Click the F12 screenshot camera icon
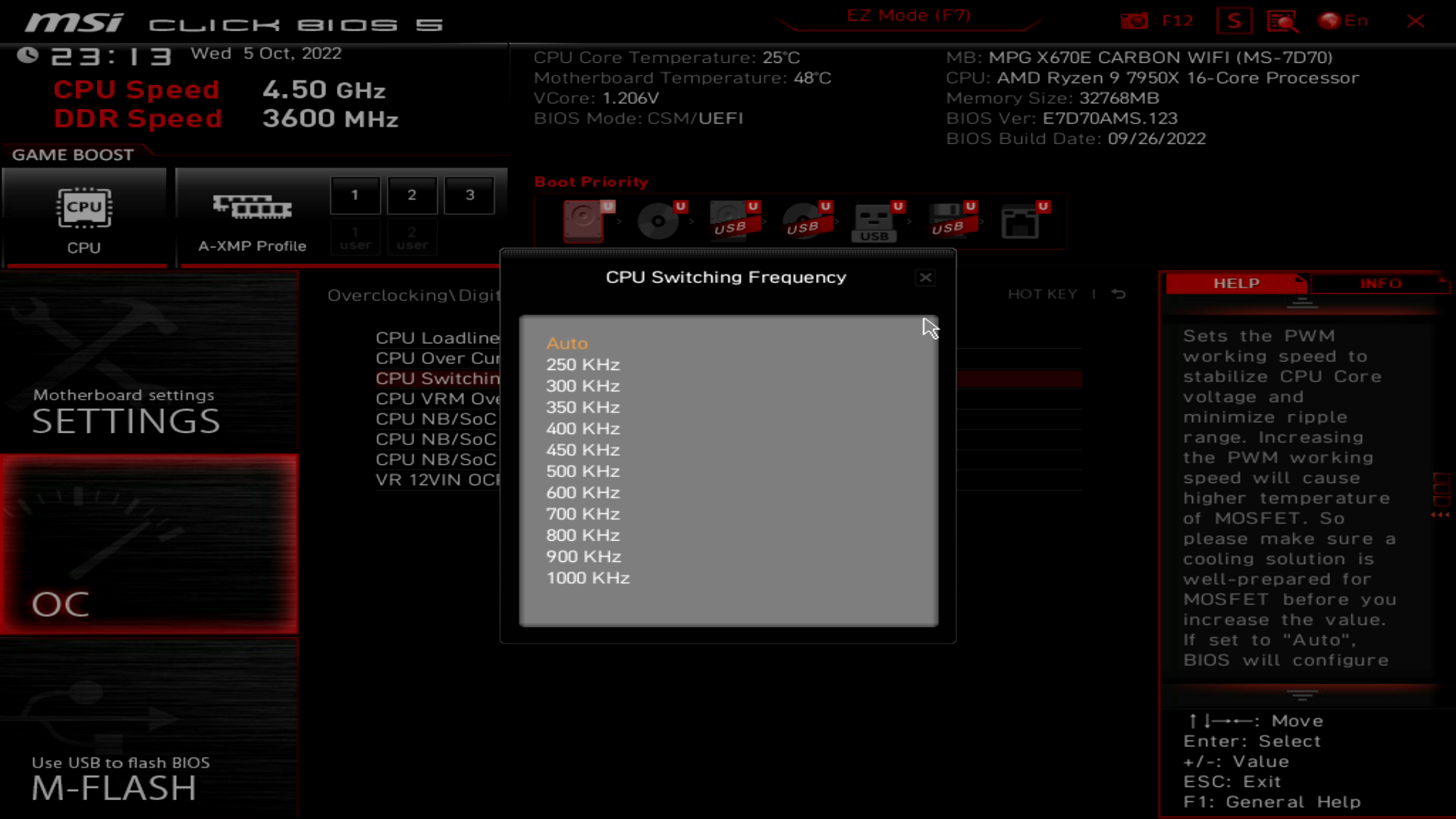Screen dimensions: 1456x819 [1134, 20]
